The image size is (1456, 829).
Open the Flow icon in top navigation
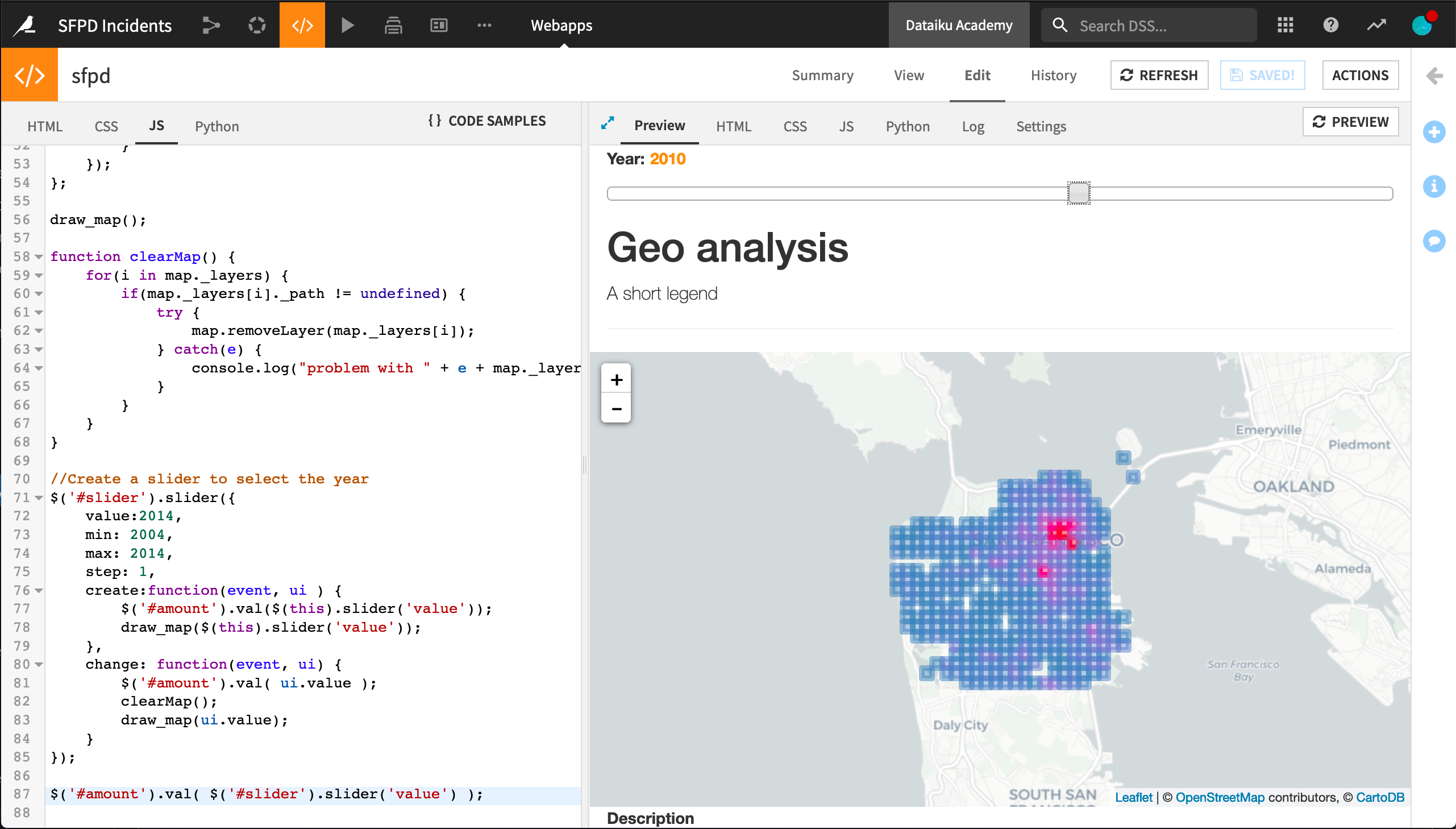point(211,25)
